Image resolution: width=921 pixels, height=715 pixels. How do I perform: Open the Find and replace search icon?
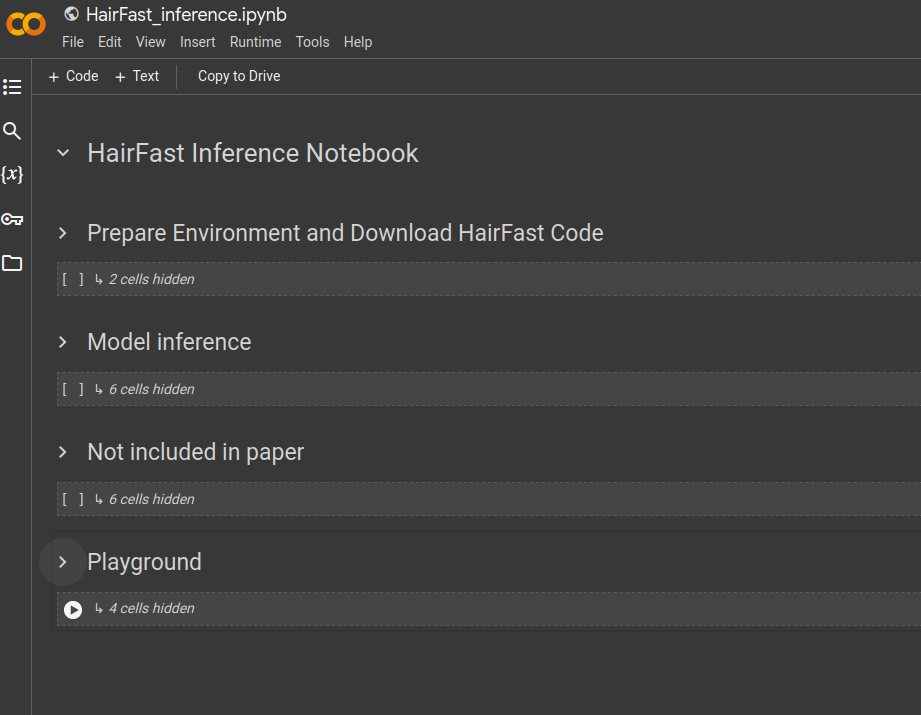click(x=12, y=131)
